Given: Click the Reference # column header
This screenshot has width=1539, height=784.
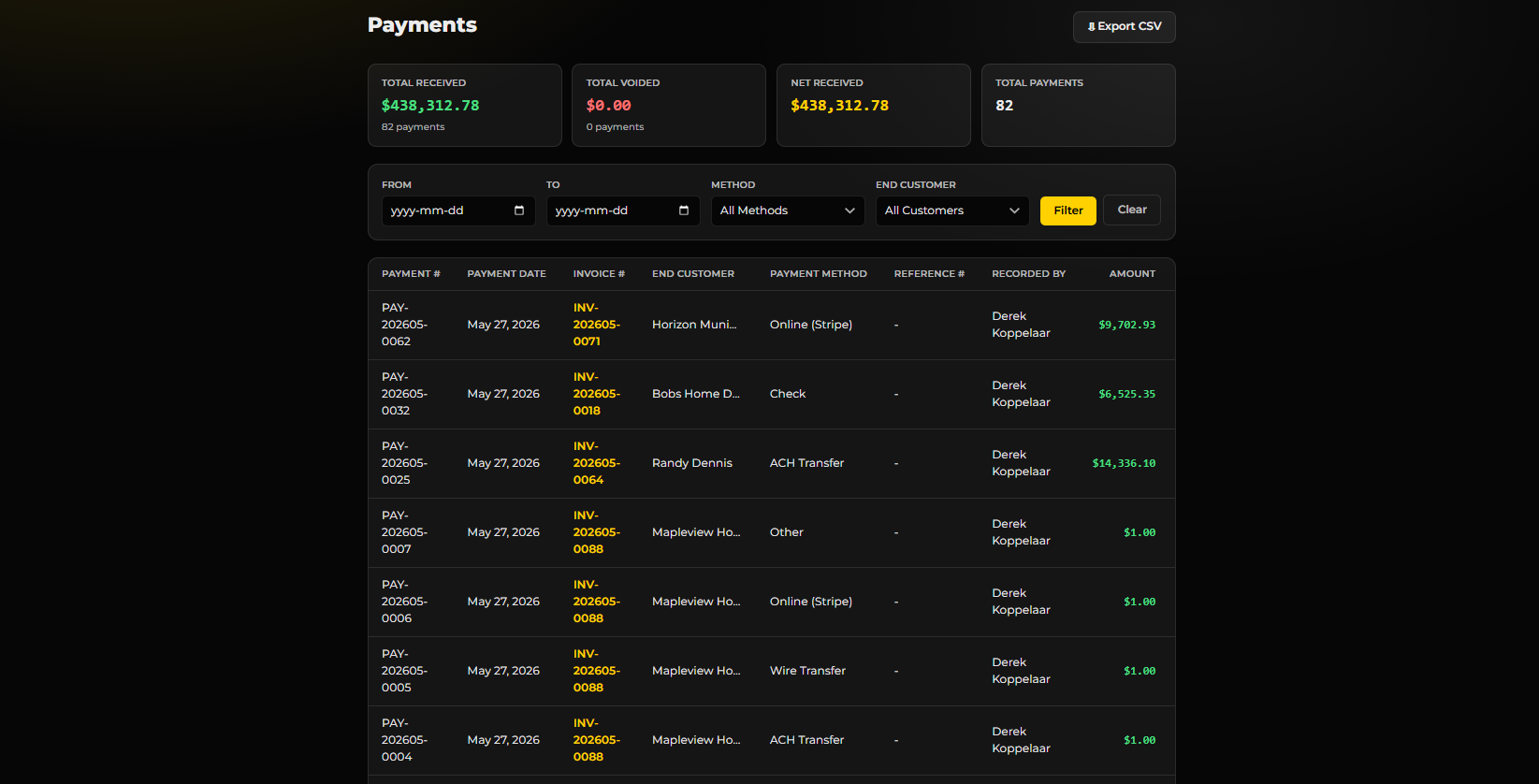Looking at the screenshot, I should tap(929, 274).
